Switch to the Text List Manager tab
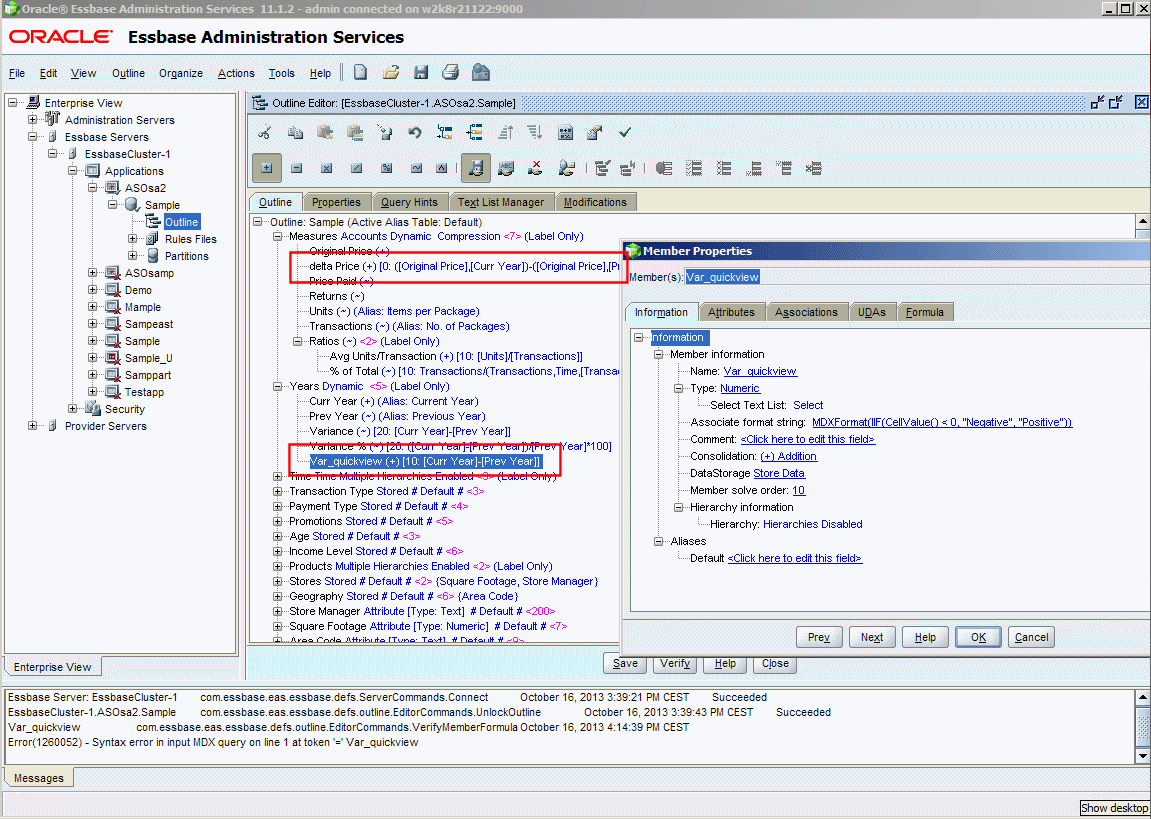Screen dimensions: 1151x819 click(x=501, y=202)
